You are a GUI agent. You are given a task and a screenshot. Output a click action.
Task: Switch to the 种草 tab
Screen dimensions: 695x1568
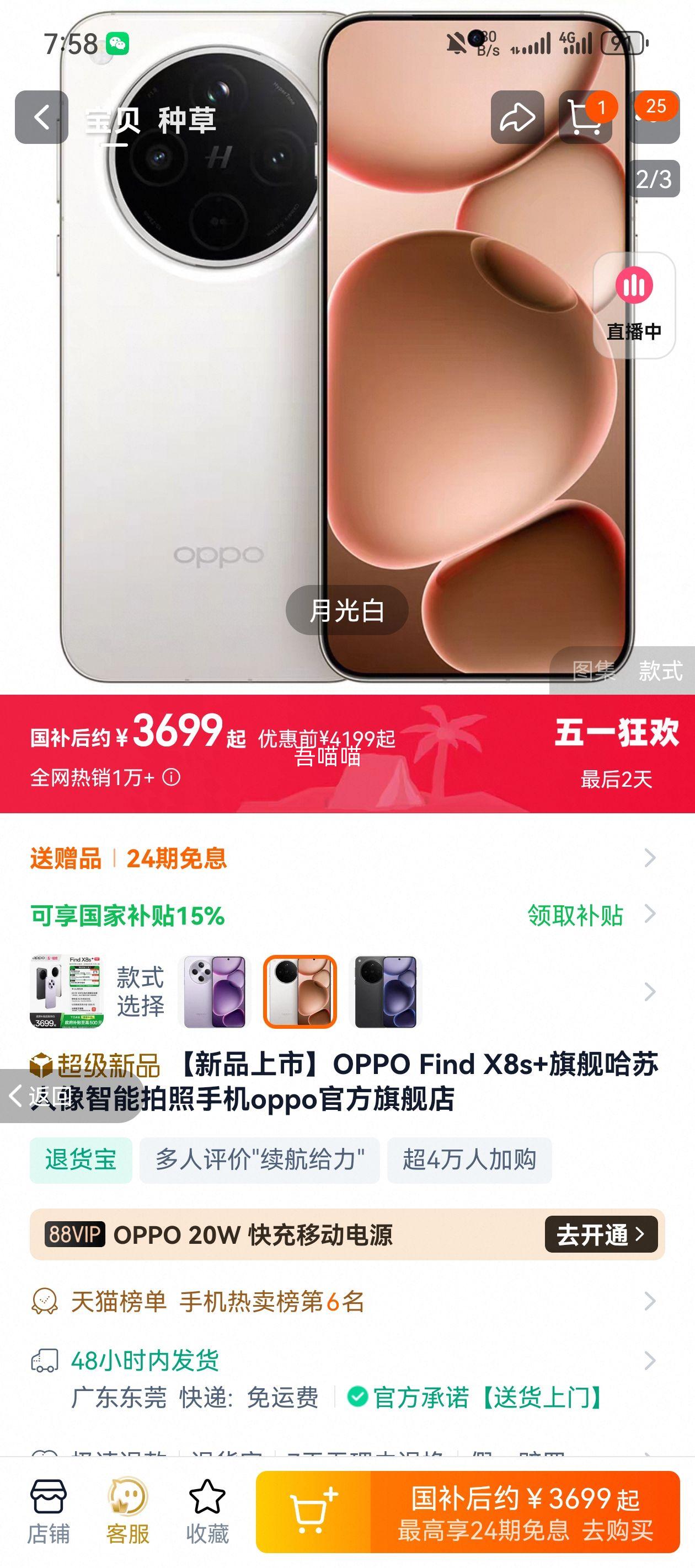pyautogui.click(x=186, y=119)
